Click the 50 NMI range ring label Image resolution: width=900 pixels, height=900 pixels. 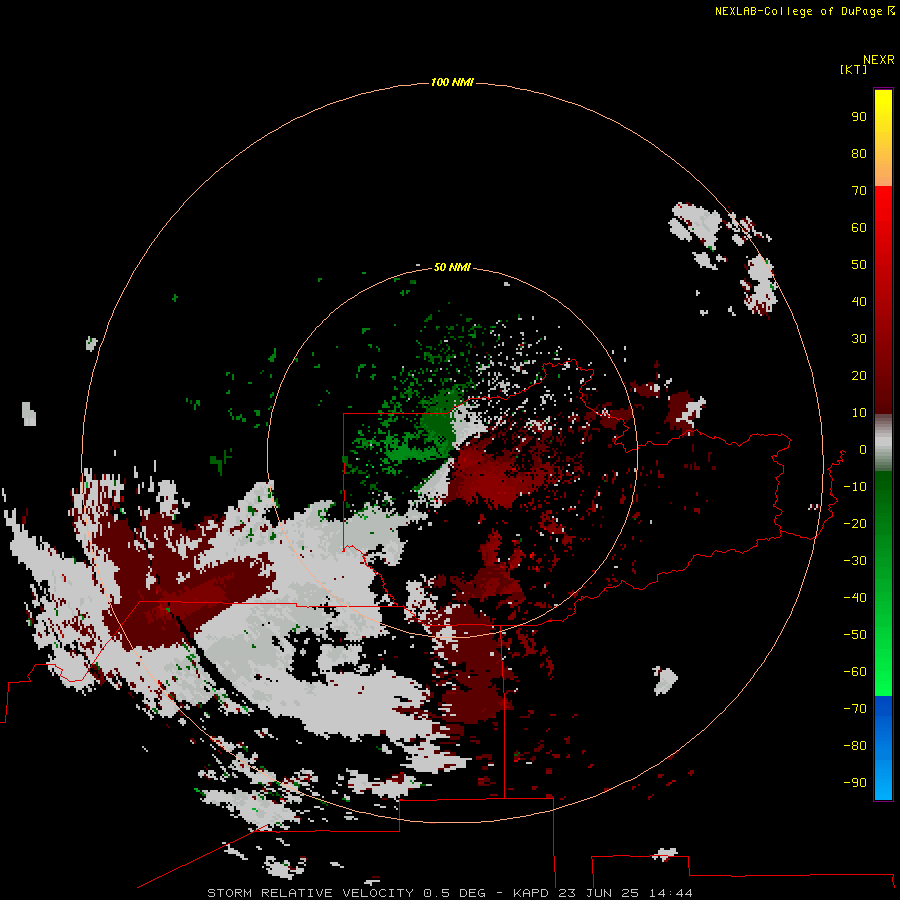[452, 267]
